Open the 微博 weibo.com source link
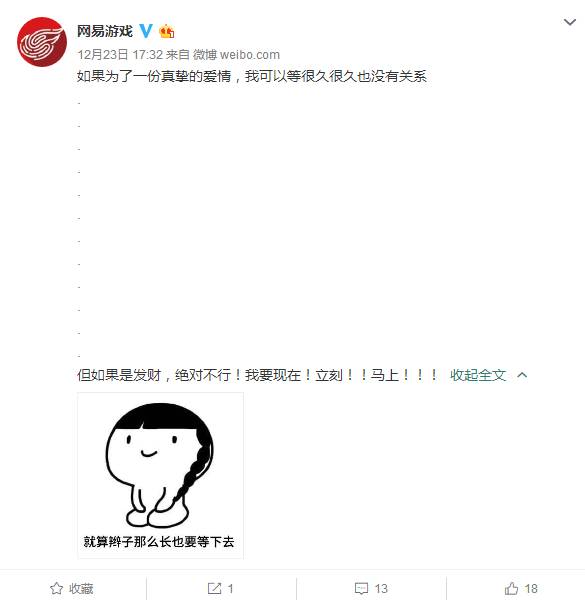 (236, 55)
